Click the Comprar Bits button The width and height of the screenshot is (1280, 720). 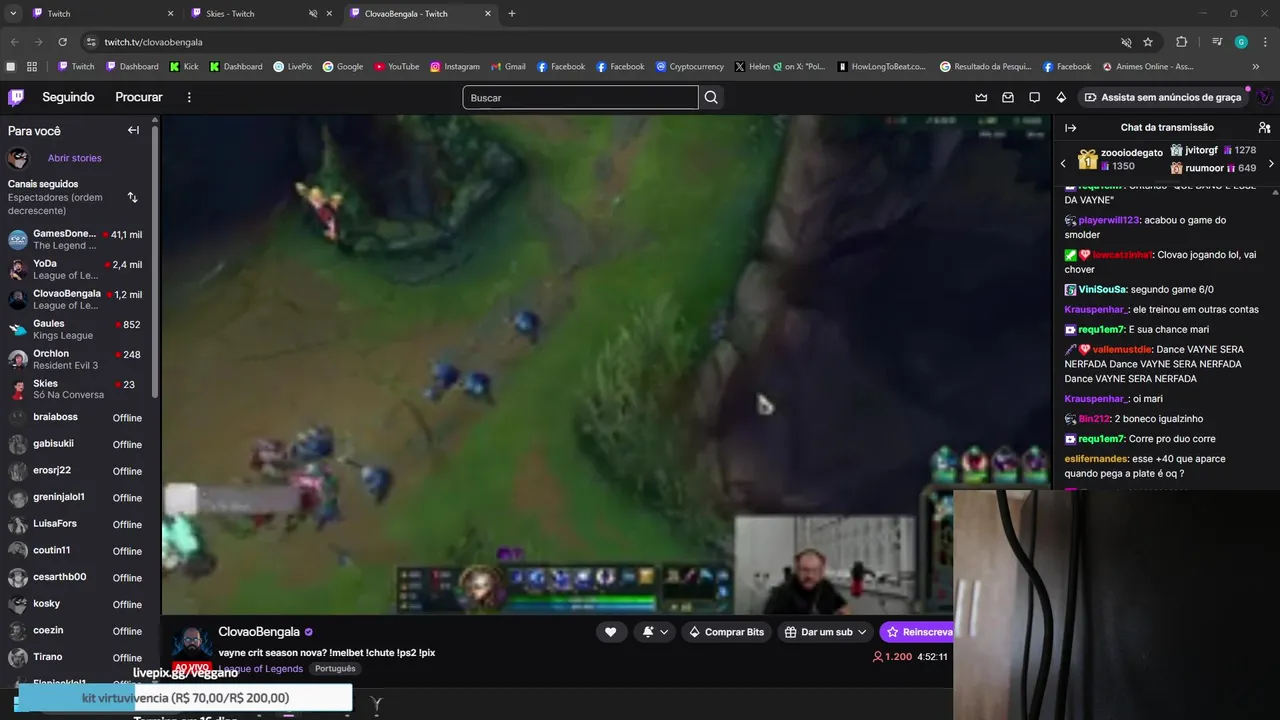[x=727, y=632]
